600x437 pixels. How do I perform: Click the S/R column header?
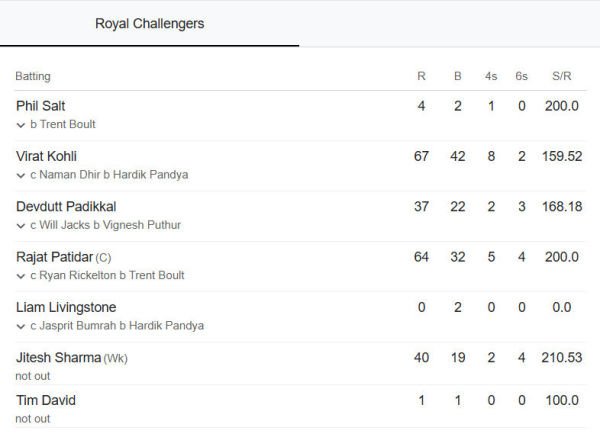(x=561, y=76)
